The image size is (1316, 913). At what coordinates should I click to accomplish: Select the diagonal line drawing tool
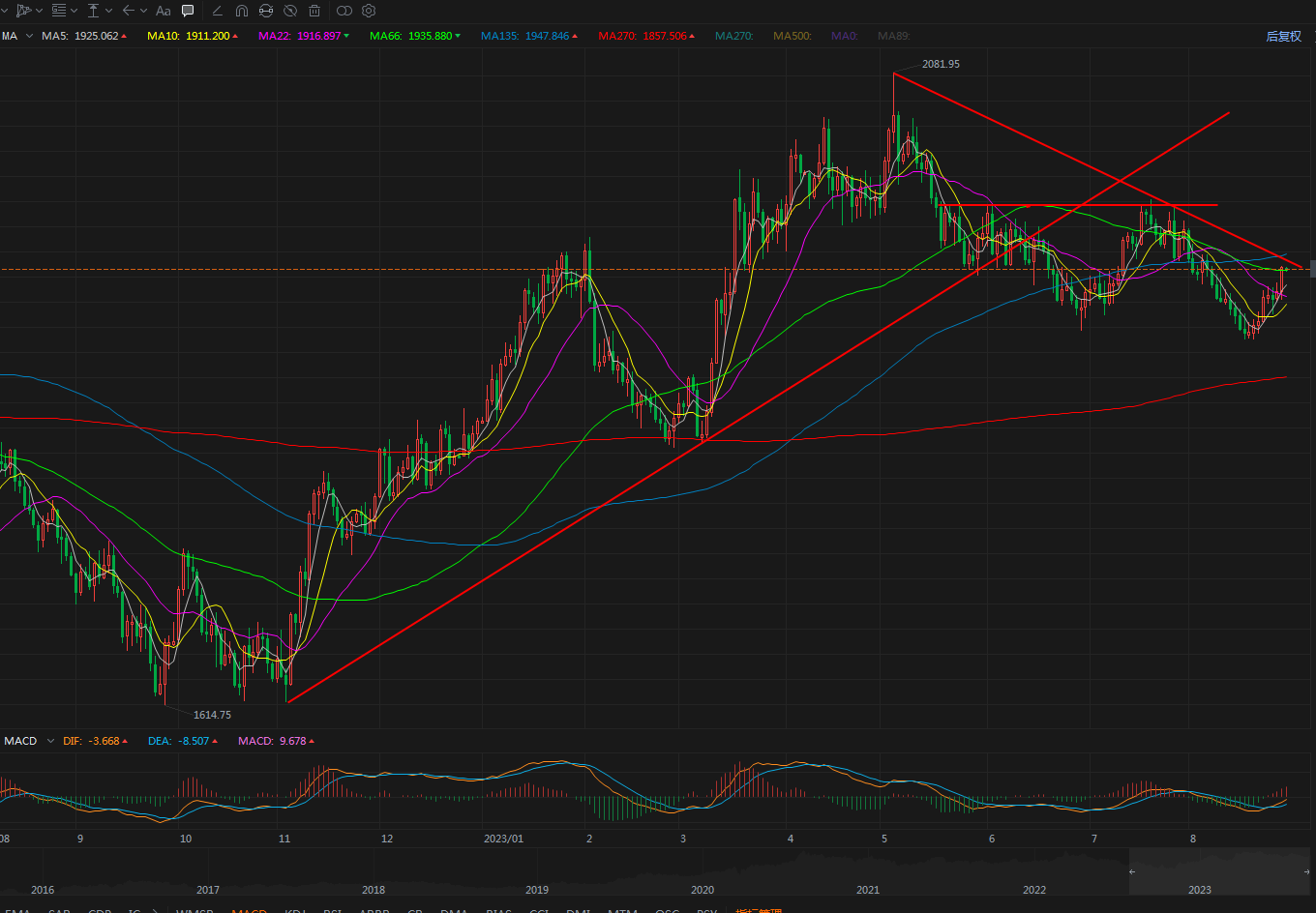217,11
